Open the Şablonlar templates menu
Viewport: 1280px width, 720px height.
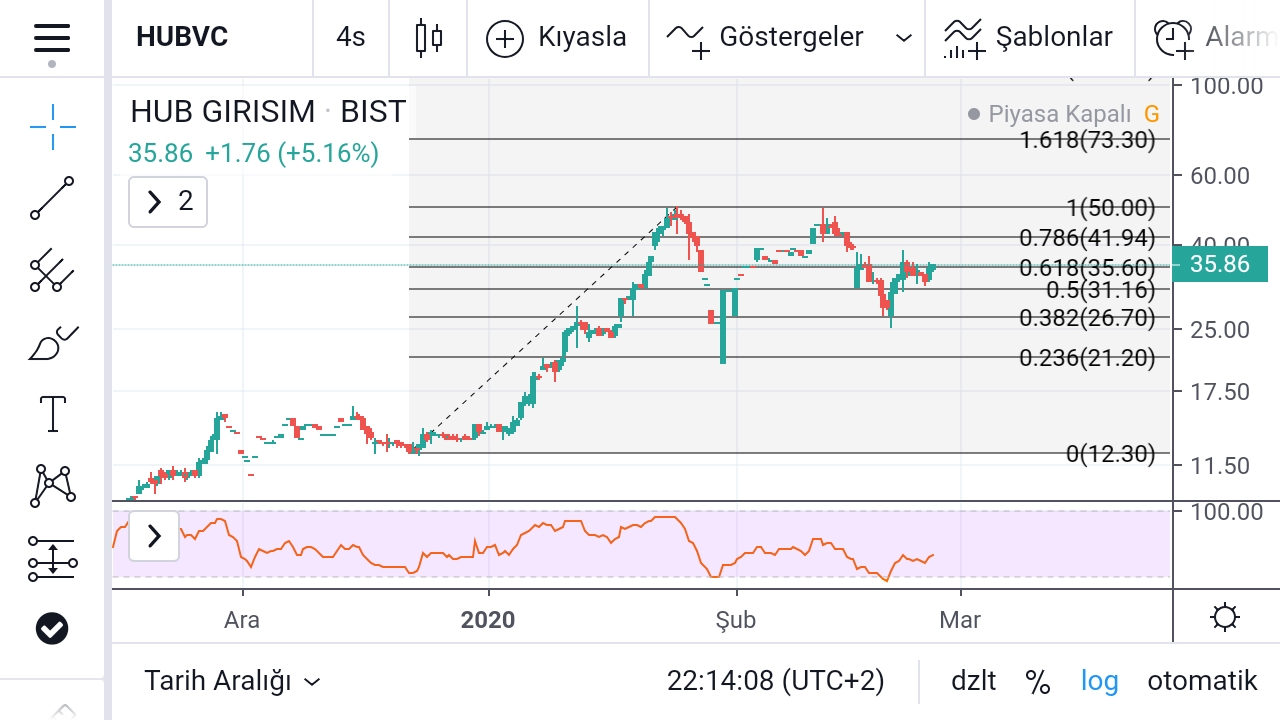(1029, 38)
